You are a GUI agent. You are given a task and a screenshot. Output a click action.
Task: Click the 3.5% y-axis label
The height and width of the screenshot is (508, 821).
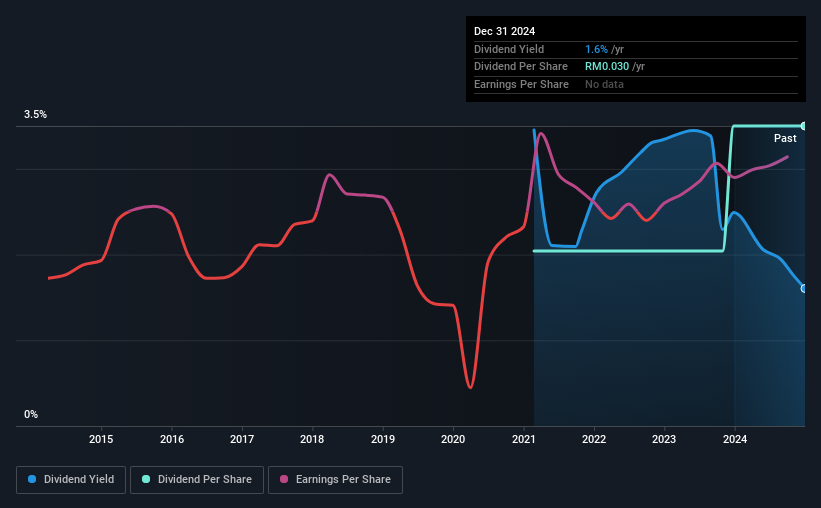point(35,114)
